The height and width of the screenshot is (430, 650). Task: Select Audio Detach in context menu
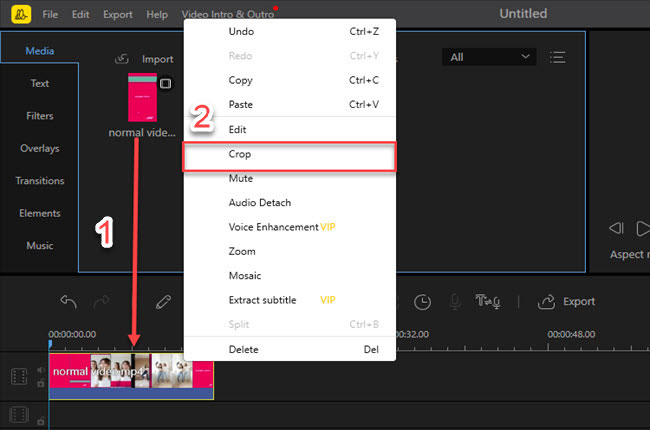[x=289, y=202]
